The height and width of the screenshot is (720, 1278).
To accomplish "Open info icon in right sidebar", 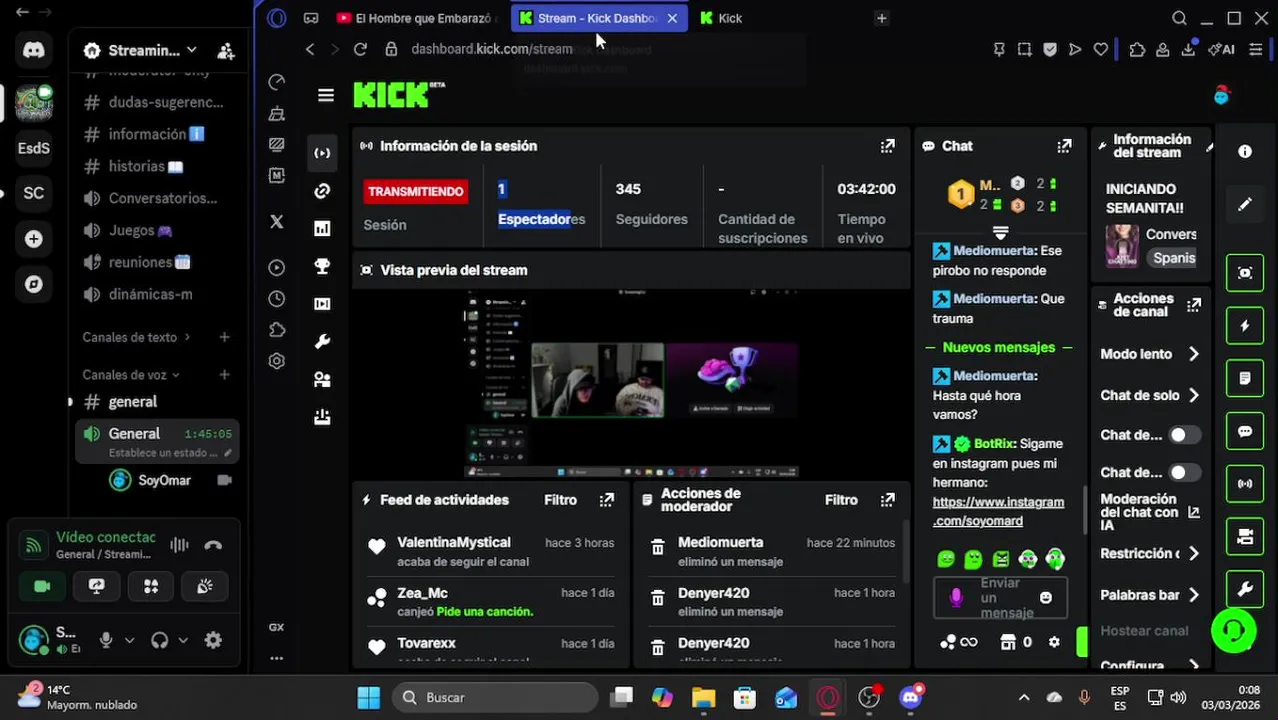I will coord(1245,152).
